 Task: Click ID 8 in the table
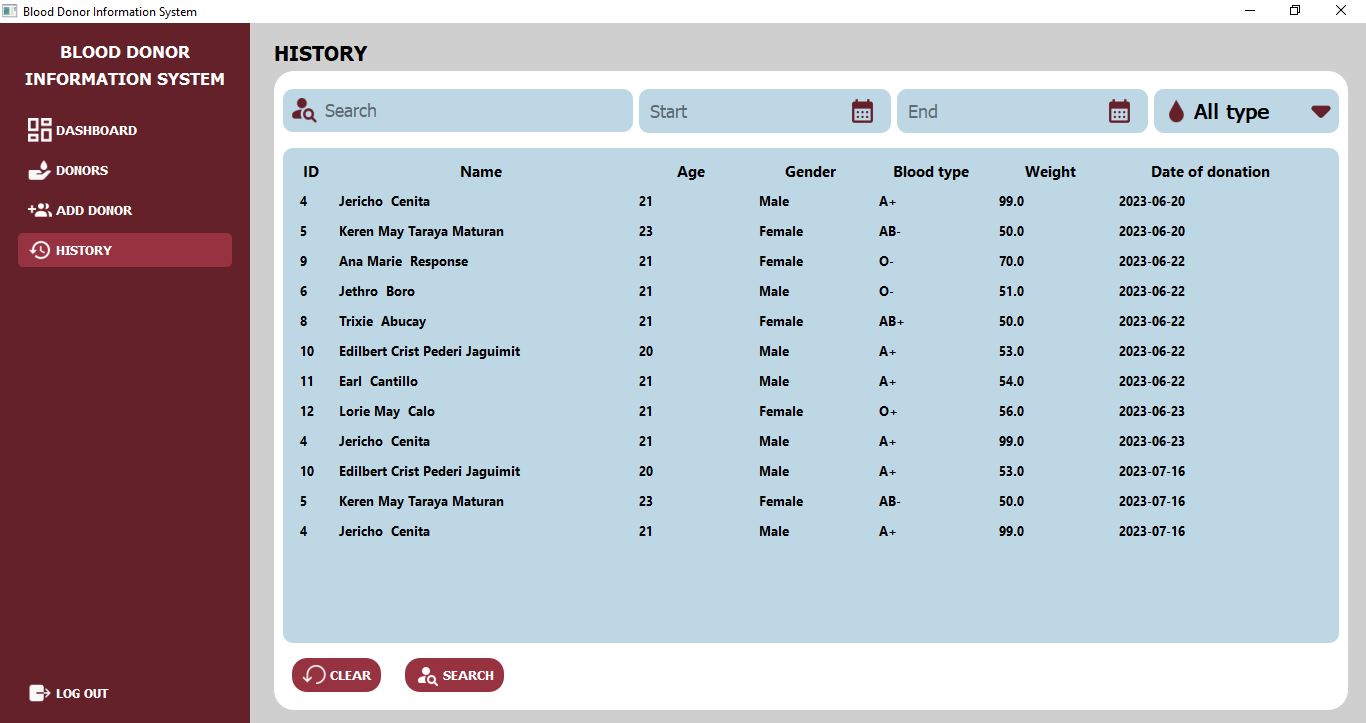[303, 321]
